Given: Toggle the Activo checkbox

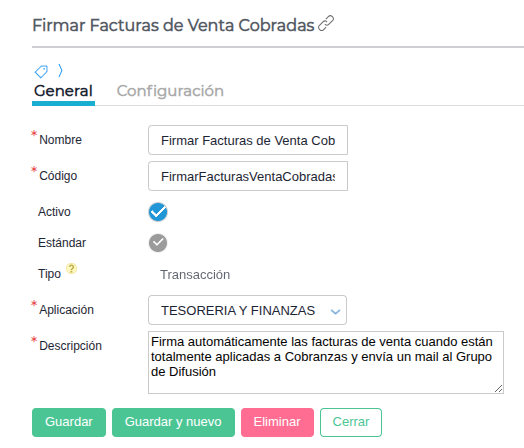Looking at the screenshot, I should click(x=158, y=212).
